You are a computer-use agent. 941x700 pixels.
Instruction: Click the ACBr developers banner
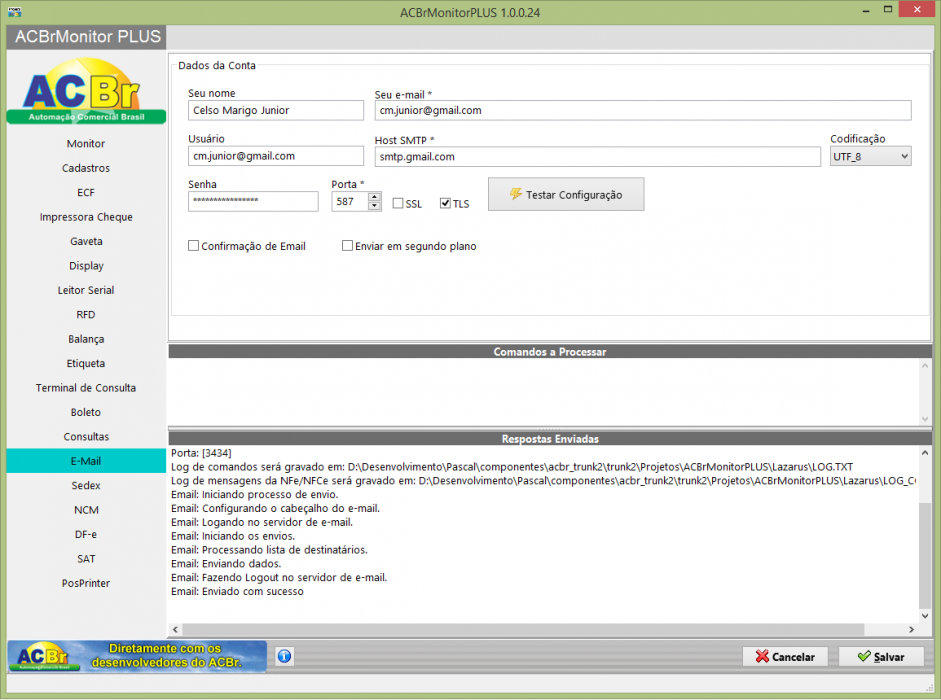point(137,656)
